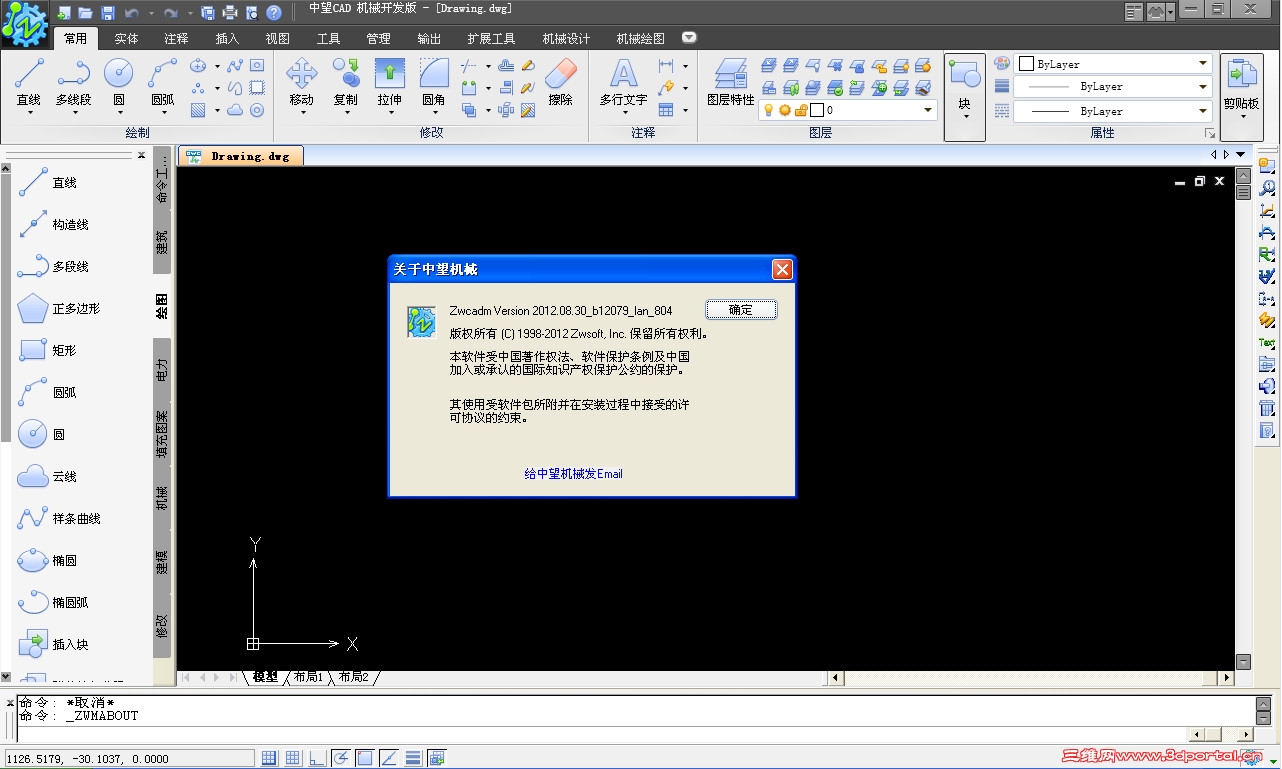Click the open folder icon in quick access toolbar
1282x769 pixels.
85,13
